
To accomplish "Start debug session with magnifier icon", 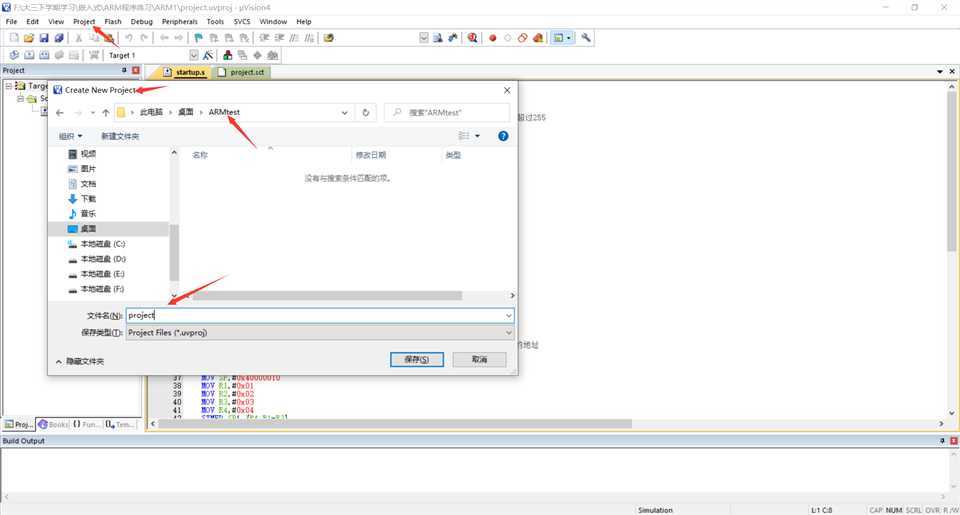I will point(472,38).
